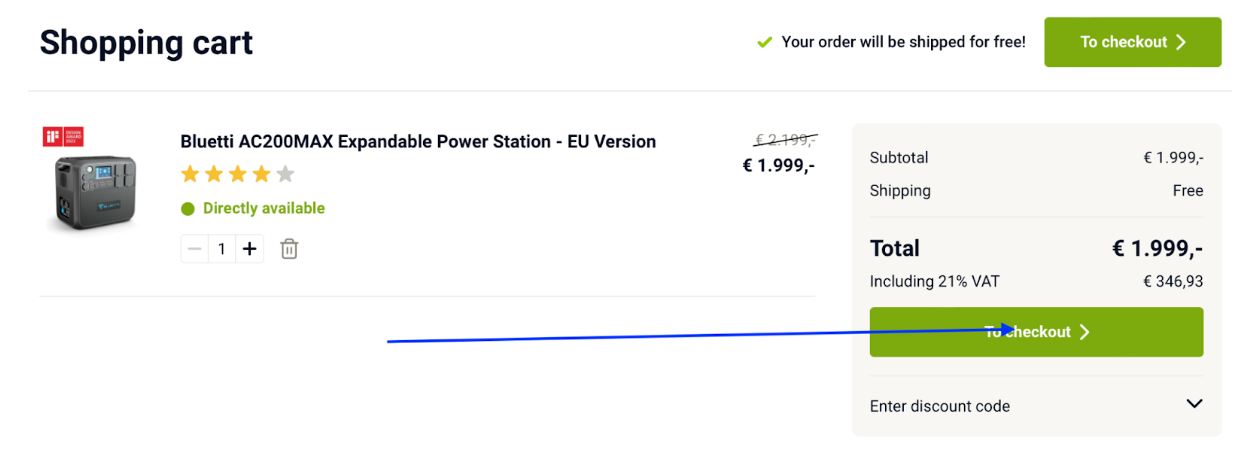
Task: Click the red iF Design Award badge
Action: click(x=63, y=136)
